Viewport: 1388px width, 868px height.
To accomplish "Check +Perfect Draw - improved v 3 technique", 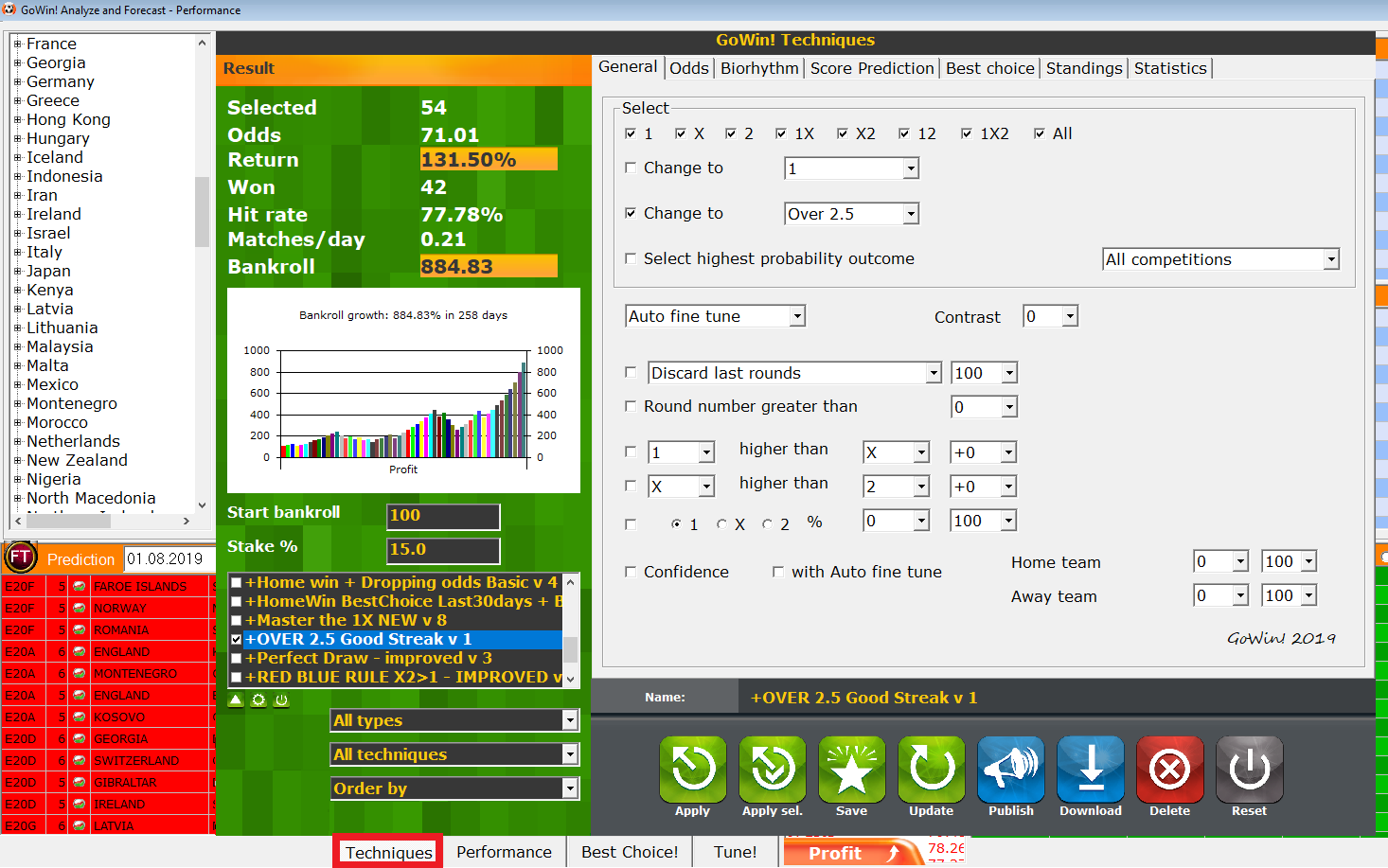I will pos(237,658).
